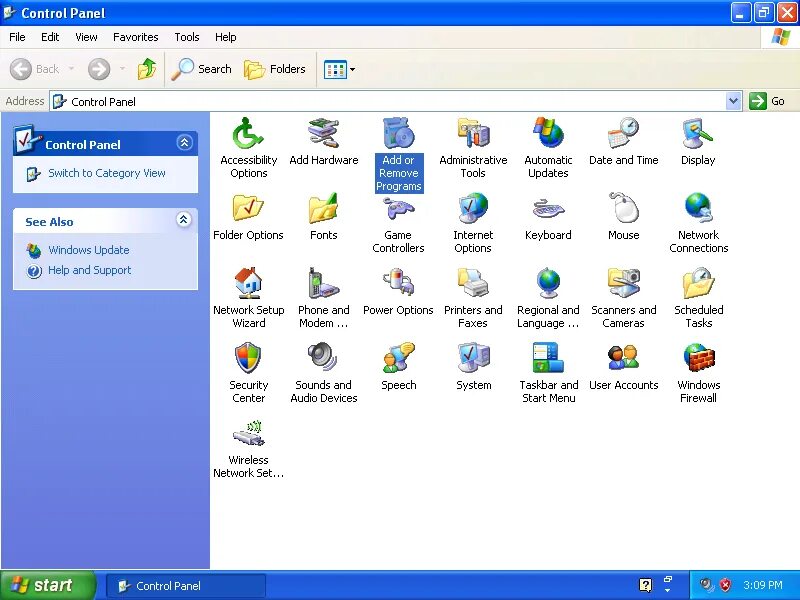Collapse the Control Panel sidebar section
Screen dimensions: 800x600
184,142
